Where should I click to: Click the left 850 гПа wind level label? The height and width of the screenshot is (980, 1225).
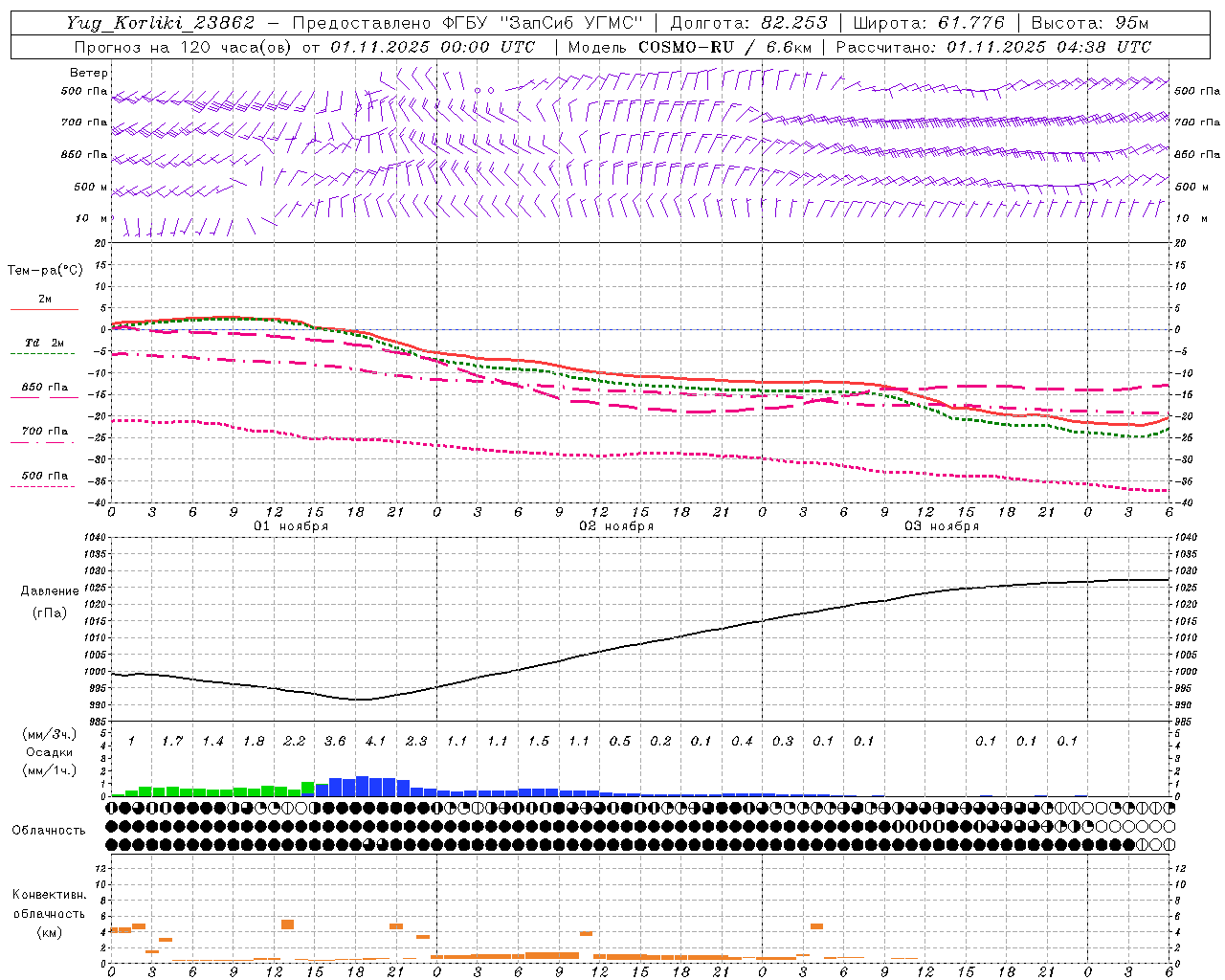point(84,154)
